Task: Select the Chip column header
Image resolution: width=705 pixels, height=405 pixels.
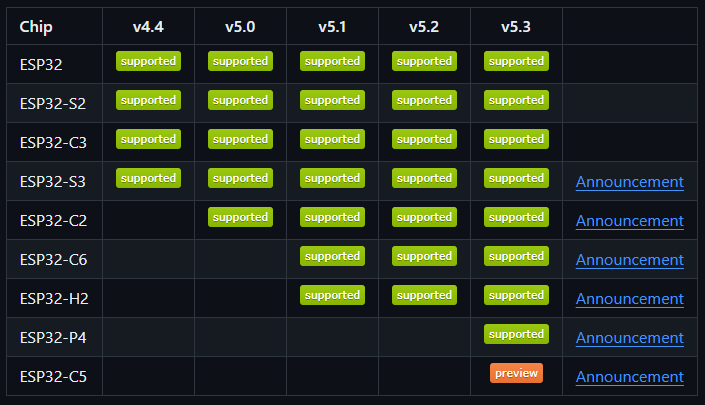Action: point(54,26)
